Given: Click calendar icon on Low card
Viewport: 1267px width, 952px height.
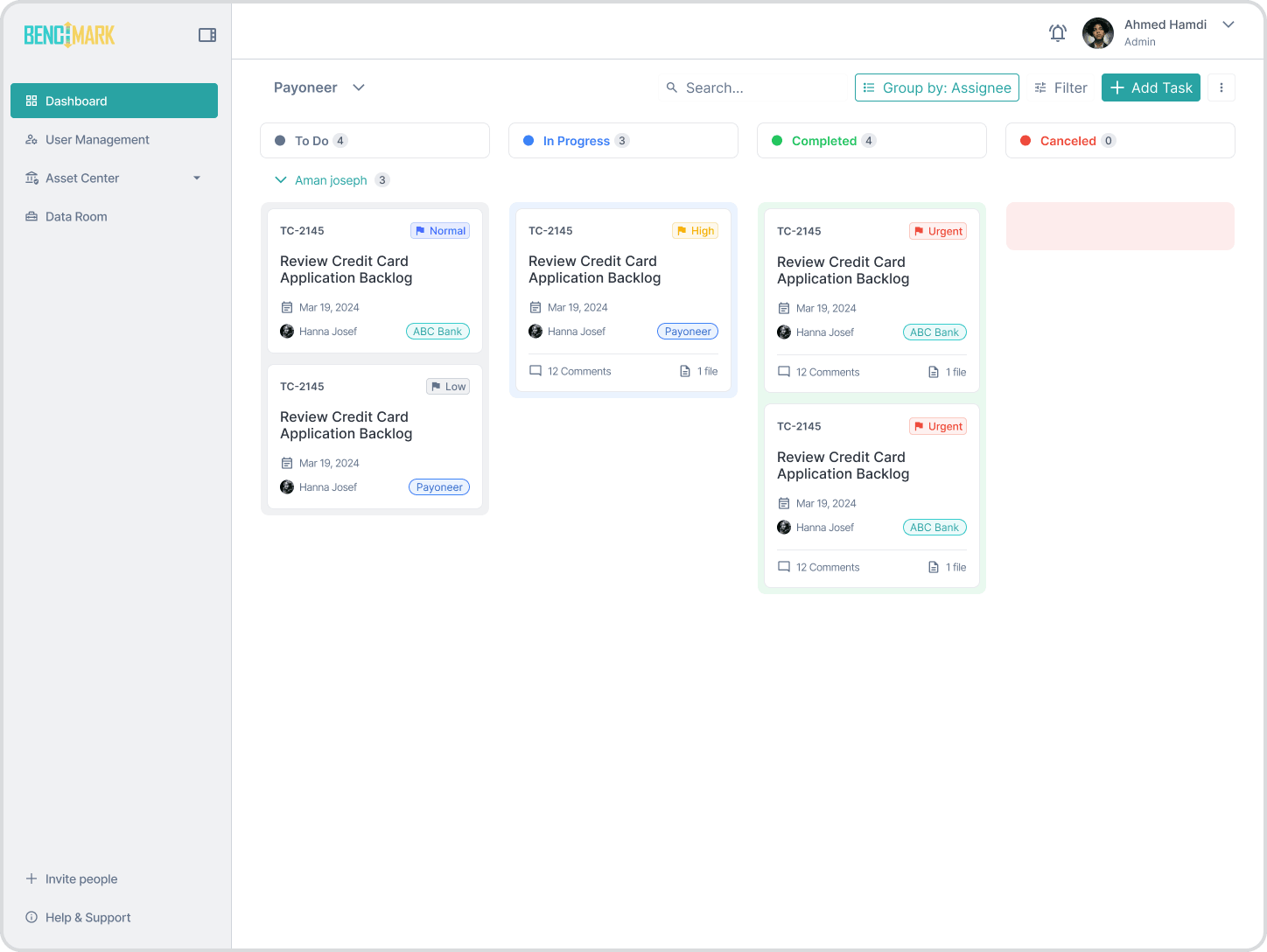Looking at the screenshot, I should (287, 463).
